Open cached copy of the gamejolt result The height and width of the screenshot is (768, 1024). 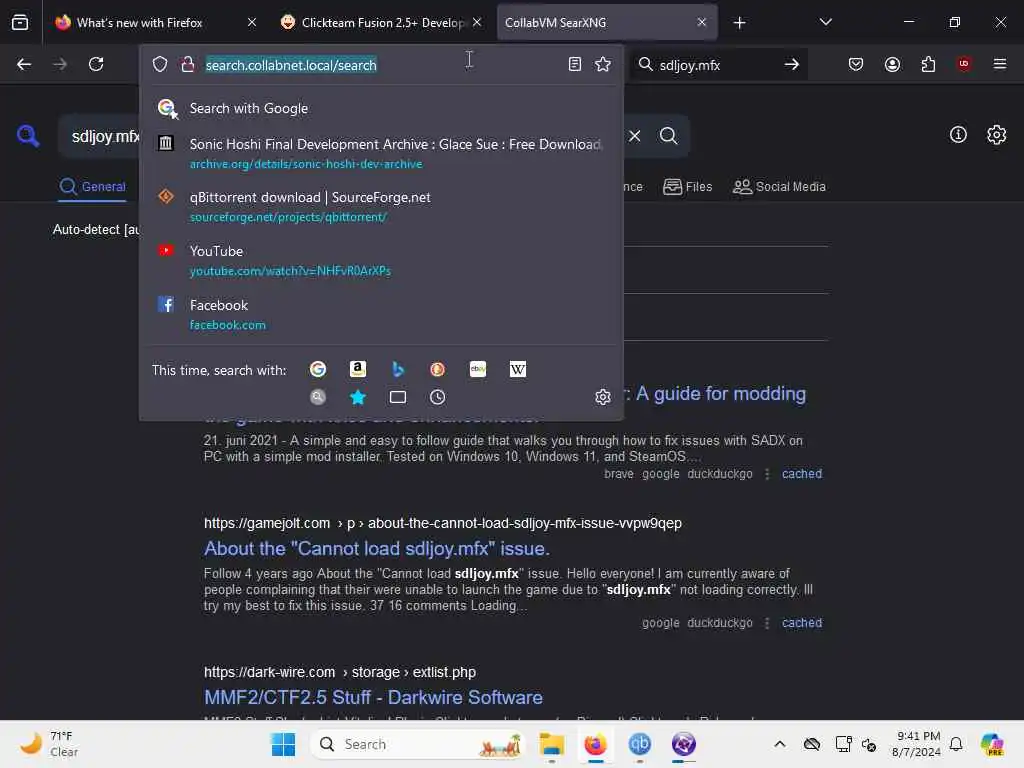(802, 623)
